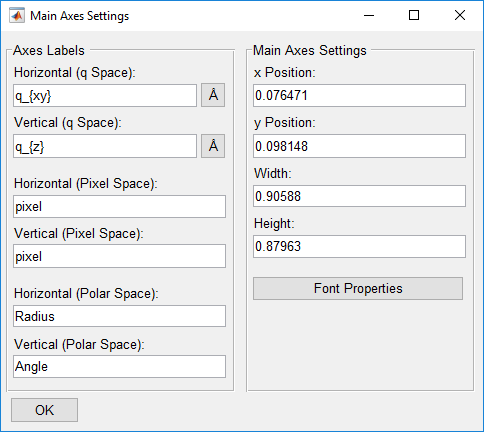Click the Height field with 0.87963
The width and height of the screenshot is (484, 432).
359,246
